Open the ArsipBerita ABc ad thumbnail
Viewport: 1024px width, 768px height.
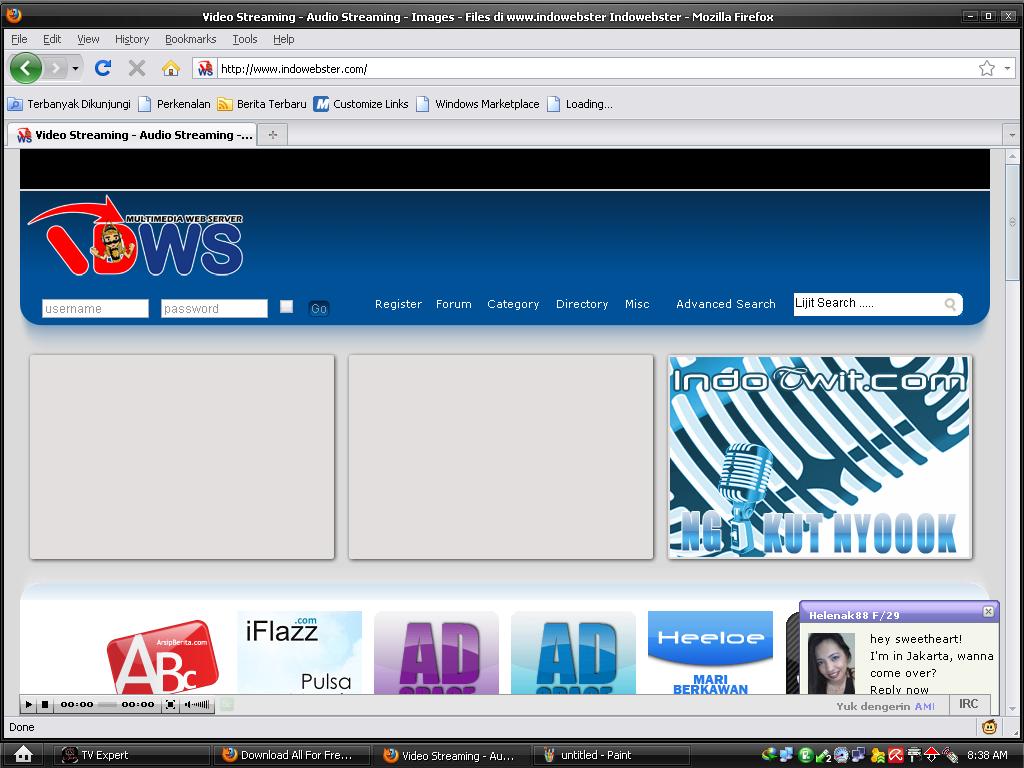163,656
